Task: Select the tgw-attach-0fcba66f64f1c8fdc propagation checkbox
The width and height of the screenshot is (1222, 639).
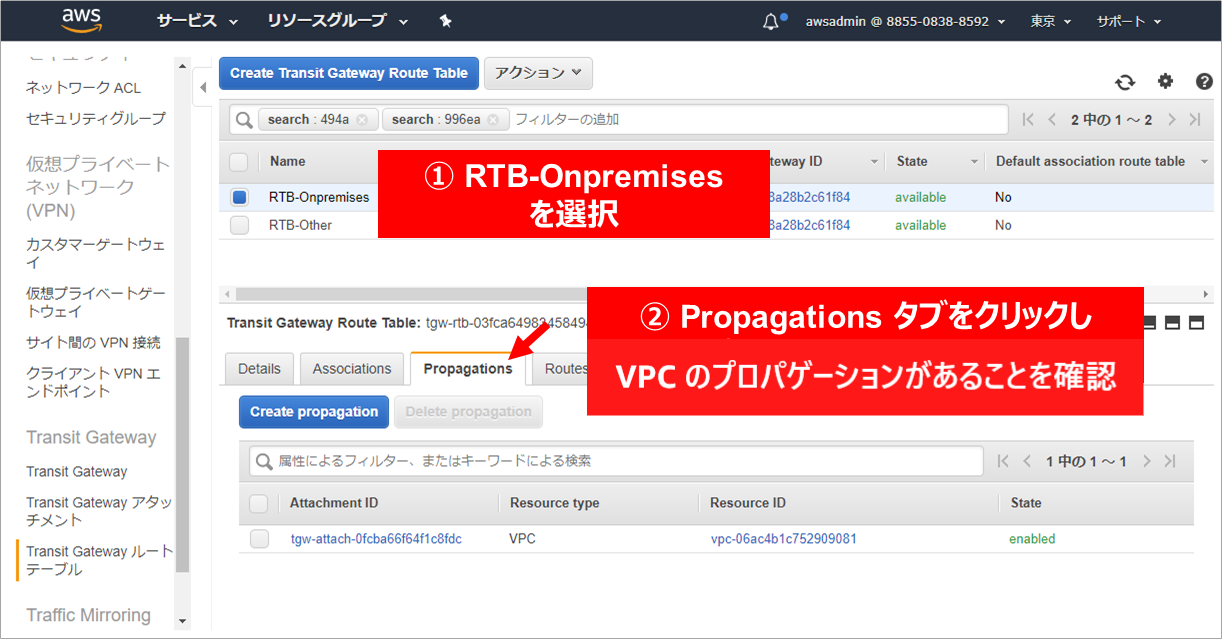Action: [x=259, y=539]
